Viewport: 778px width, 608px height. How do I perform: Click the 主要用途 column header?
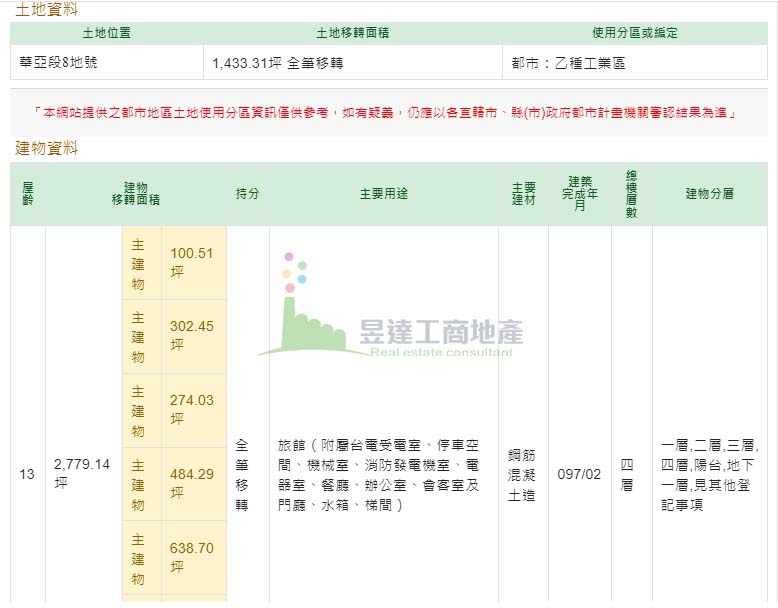pyautogui.click(x=384, y=193)
